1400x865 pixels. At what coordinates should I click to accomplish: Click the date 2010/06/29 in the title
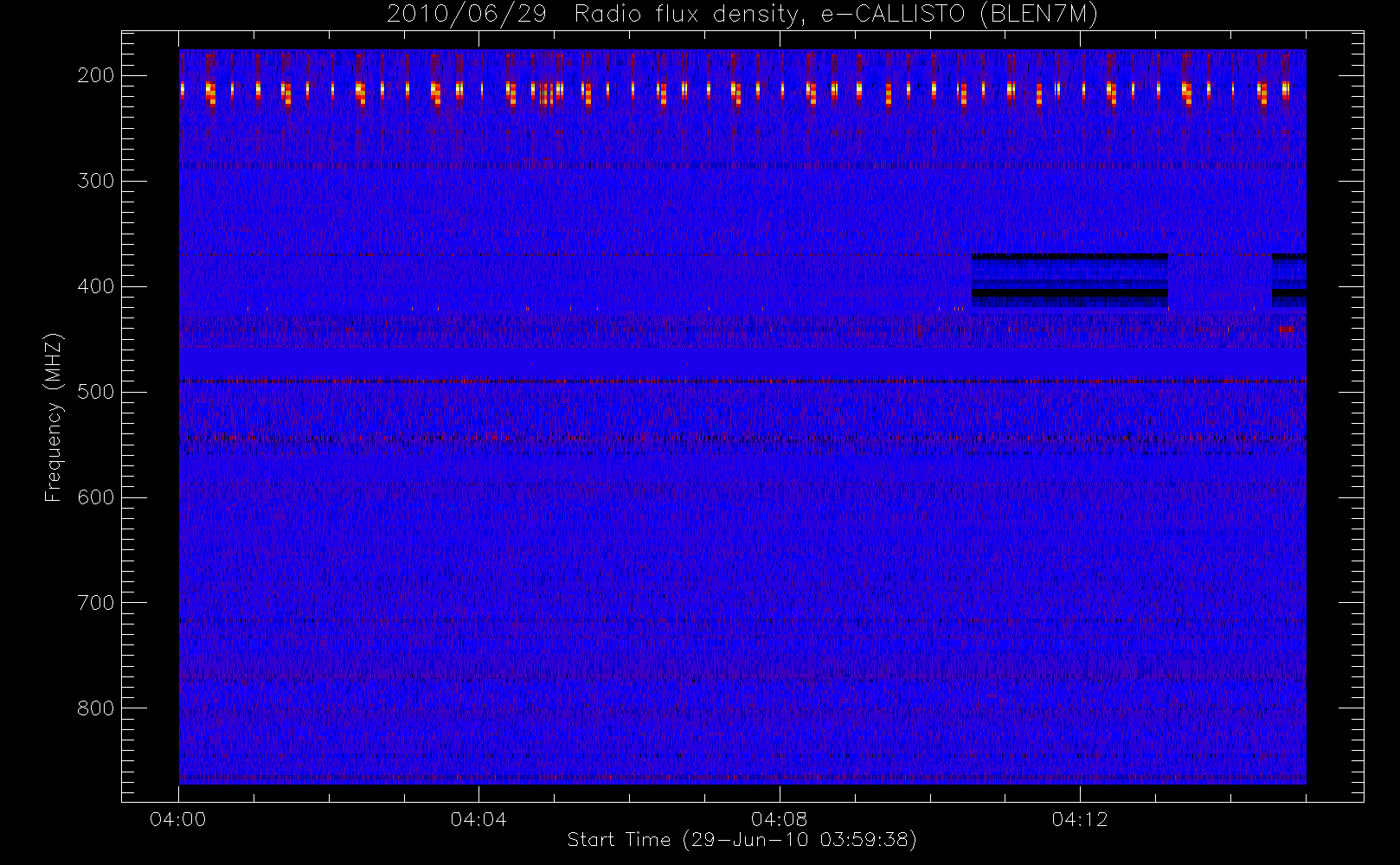(466, 15)
